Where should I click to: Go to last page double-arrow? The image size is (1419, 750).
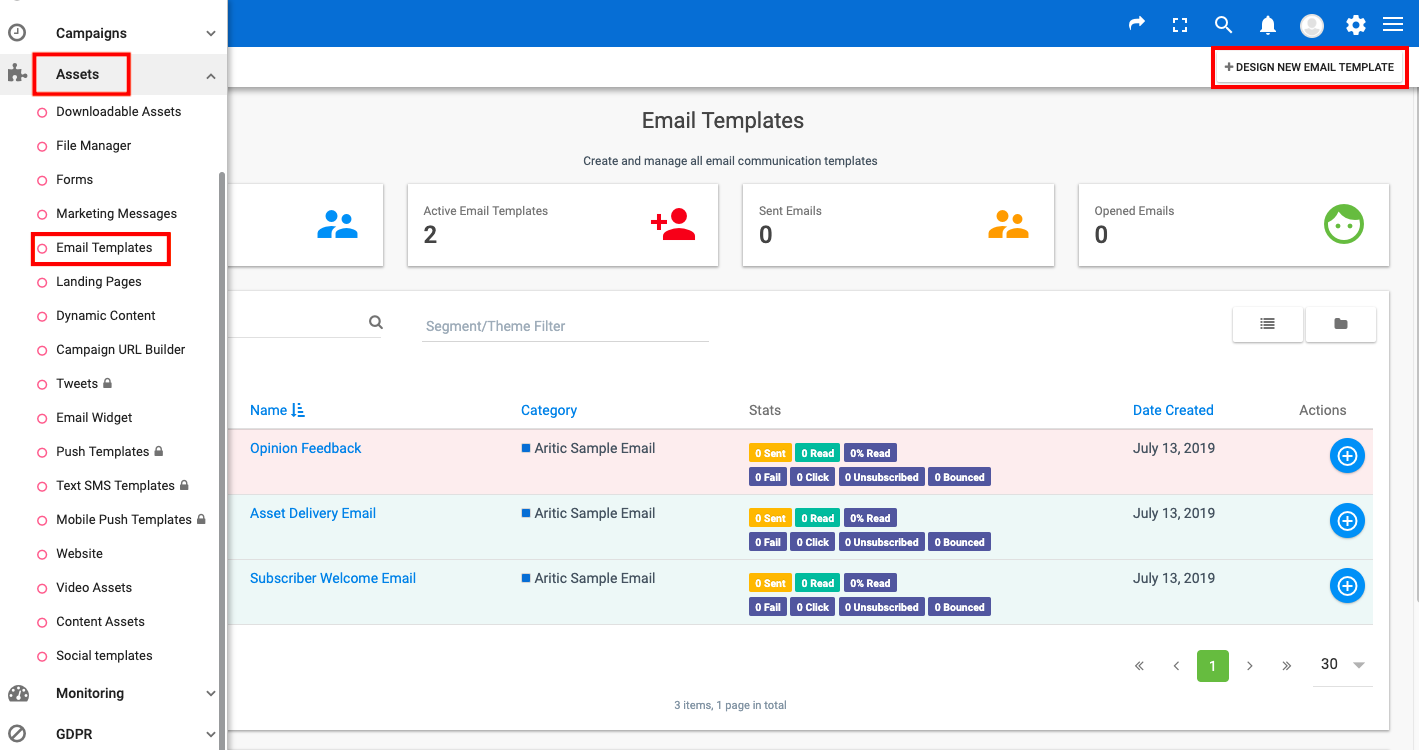coord(1287,666)
